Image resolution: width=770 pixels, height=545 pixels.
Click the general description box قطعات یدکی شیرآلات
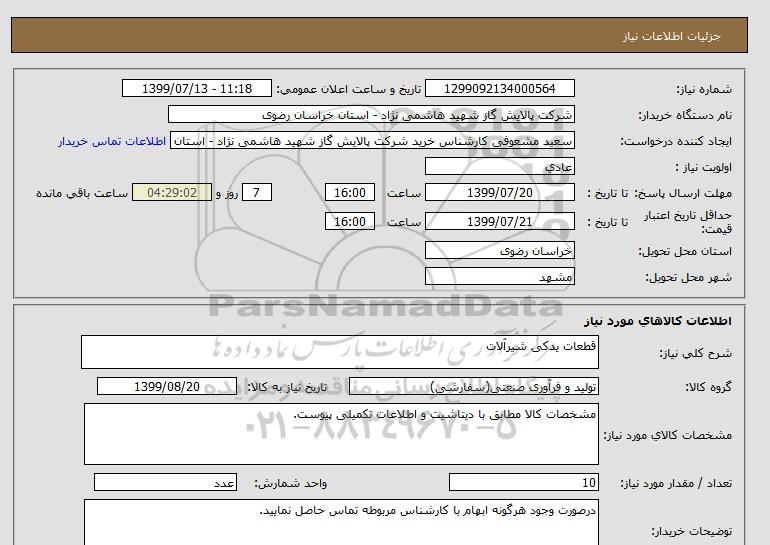340,352
